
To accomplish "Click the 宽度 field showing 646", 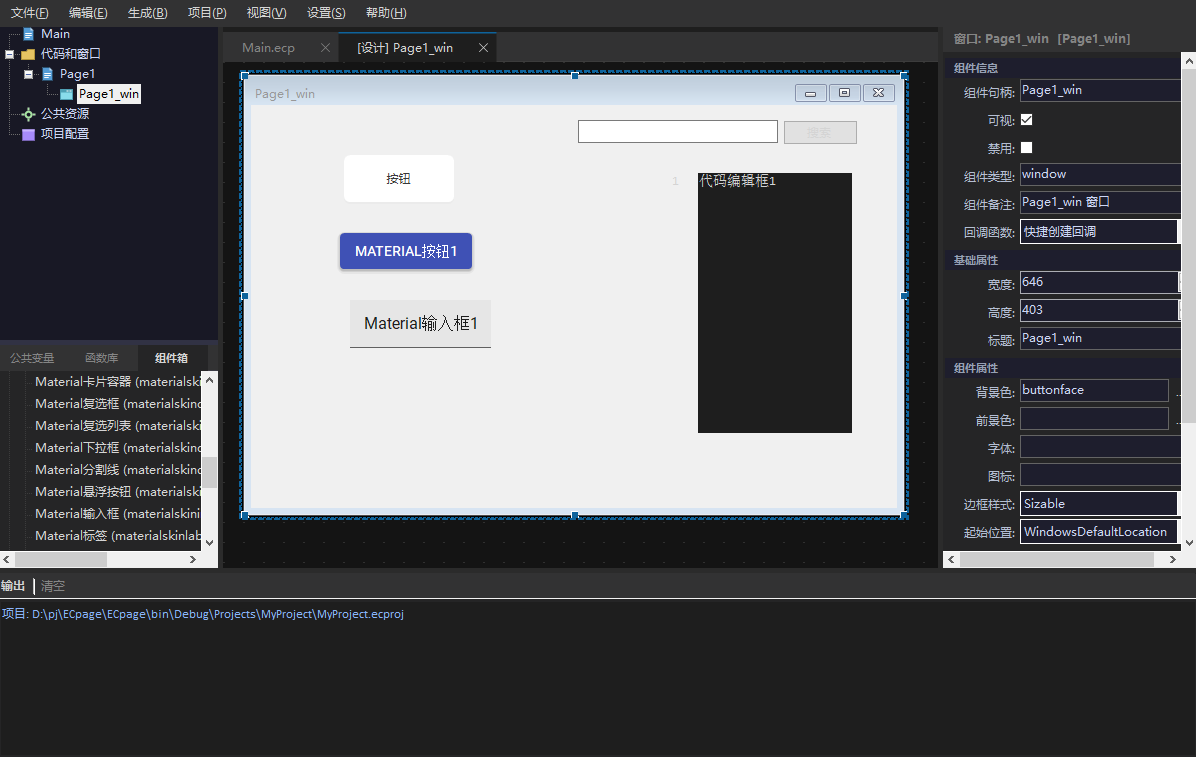I will (x=1098, y=282).
